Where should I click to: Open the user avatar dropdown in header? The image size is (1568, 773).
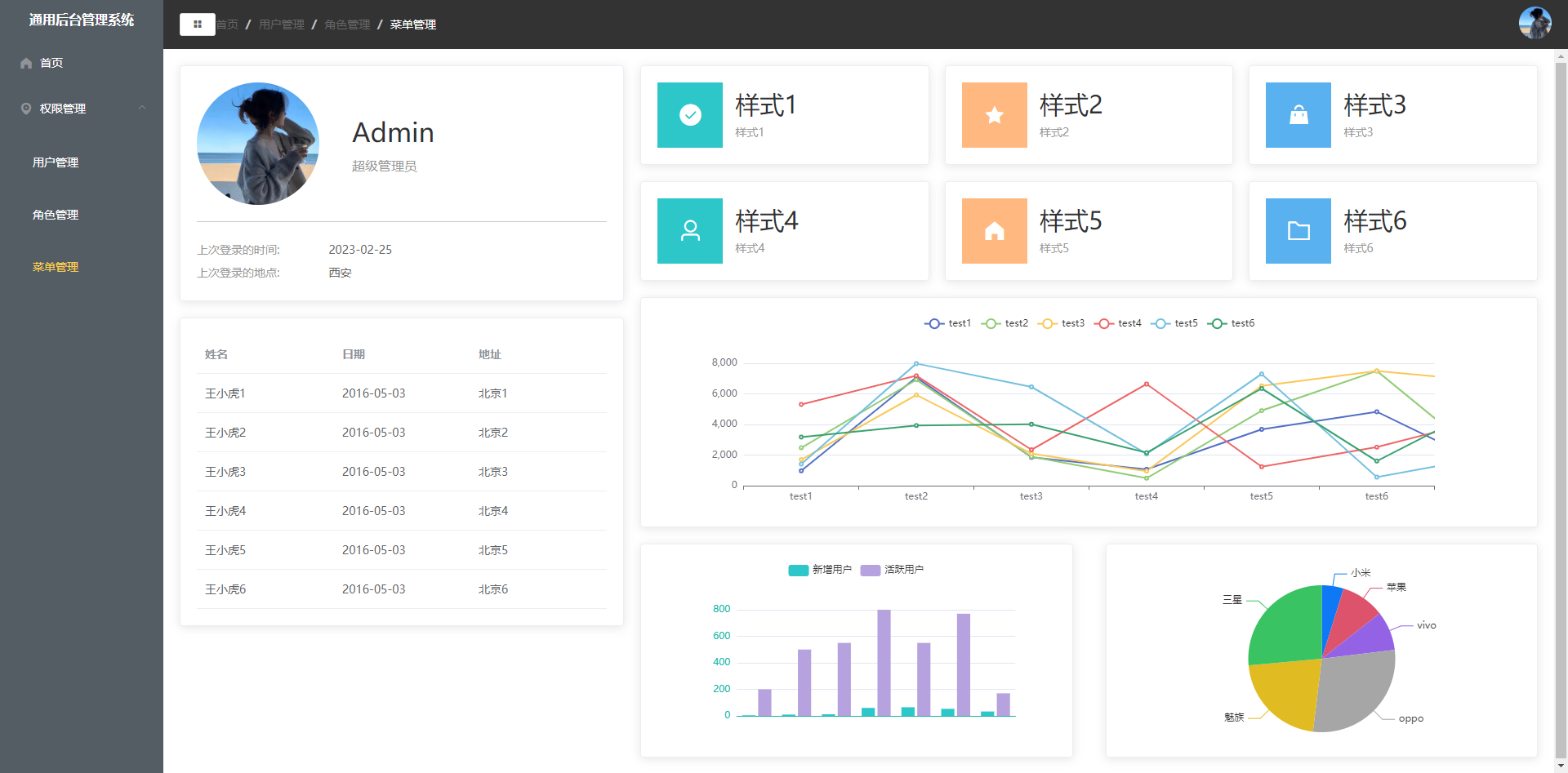tap(1535, 24)
